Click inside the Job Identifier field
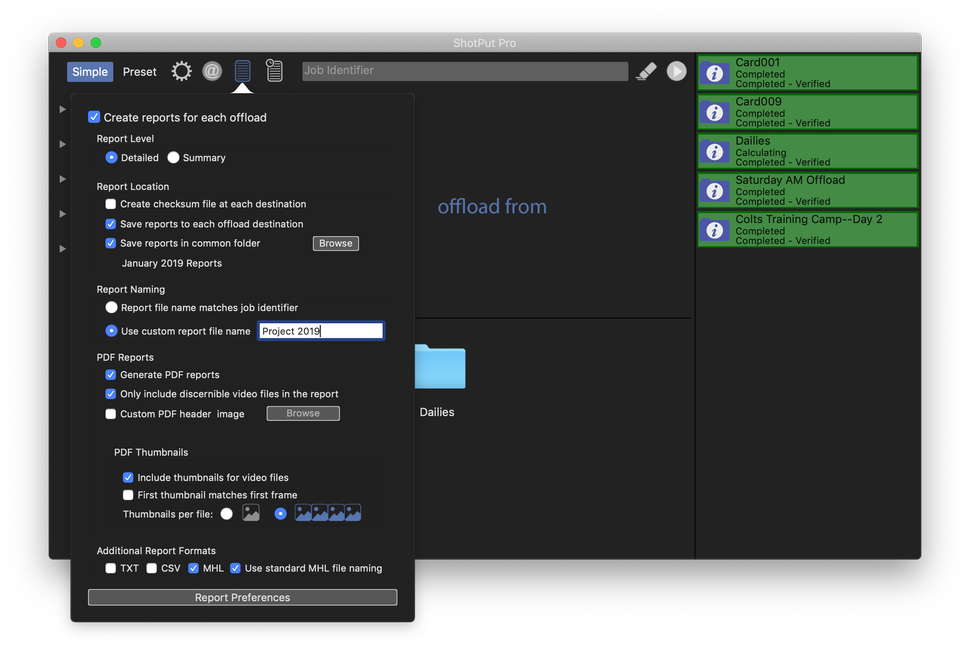Image resolution: width=970 pixels, height=657 pixels. (x=463, y=70)
